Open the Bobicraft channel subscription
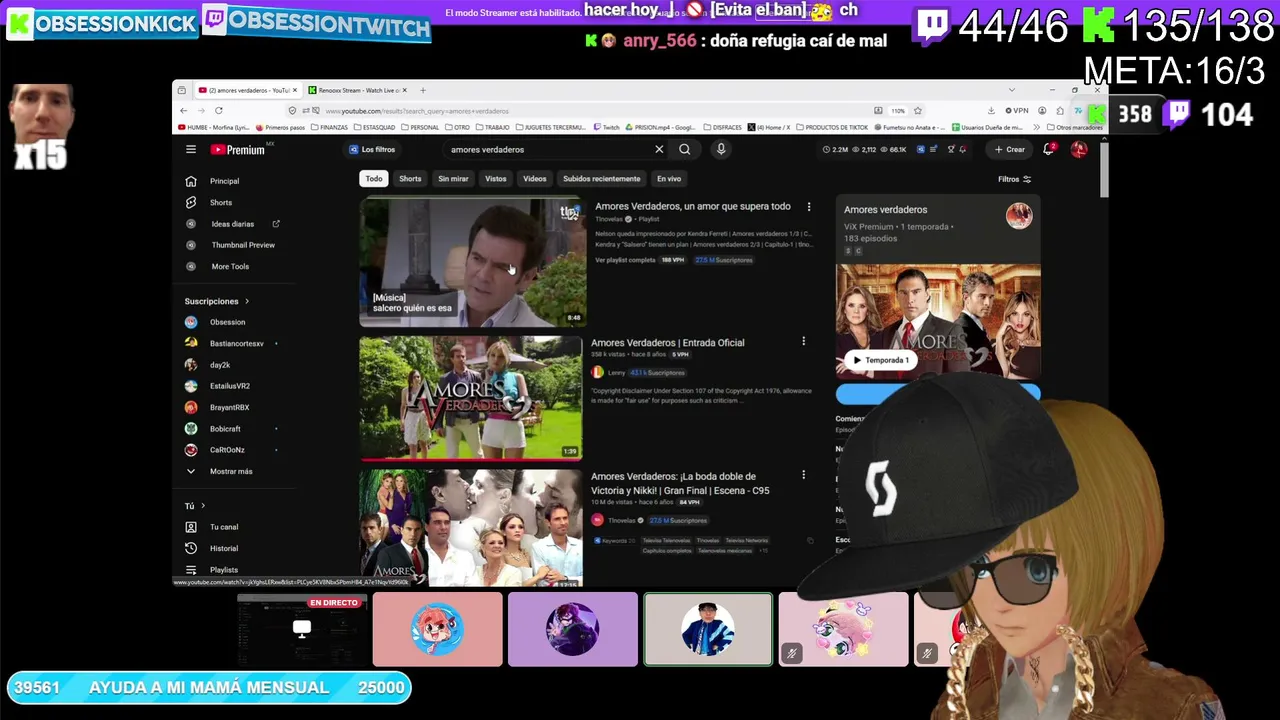Image resolution: width=1280 pixels, height=720 pixels. tap(226, 429)
